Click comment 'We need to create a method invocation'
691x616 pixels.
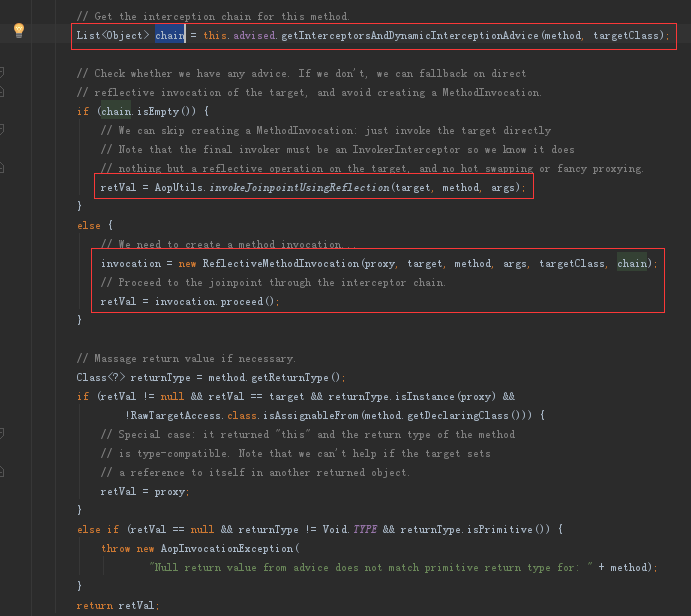click(x=228, y=245)
